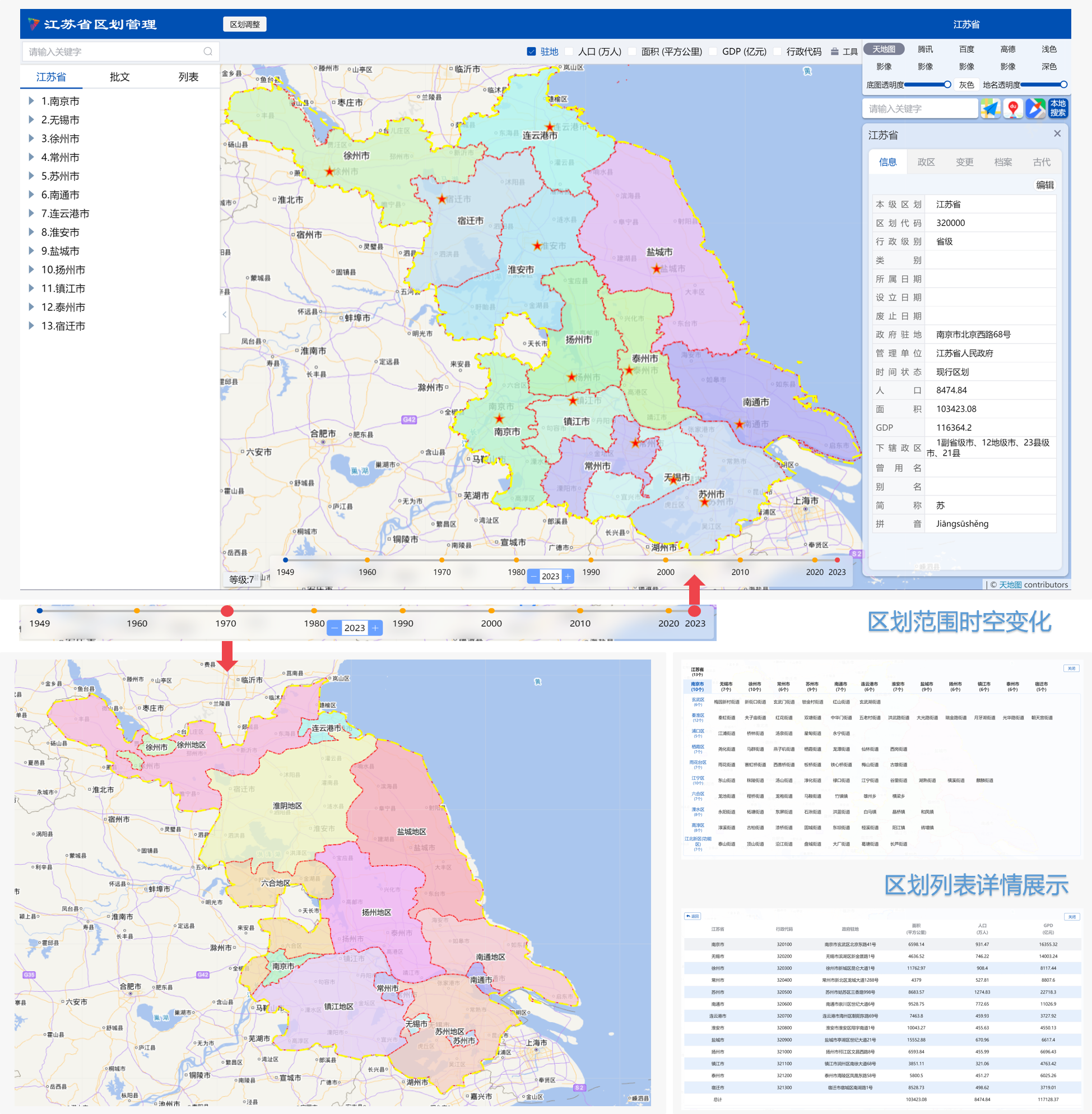Click the timeline year plus stepper

click(568, 576)
